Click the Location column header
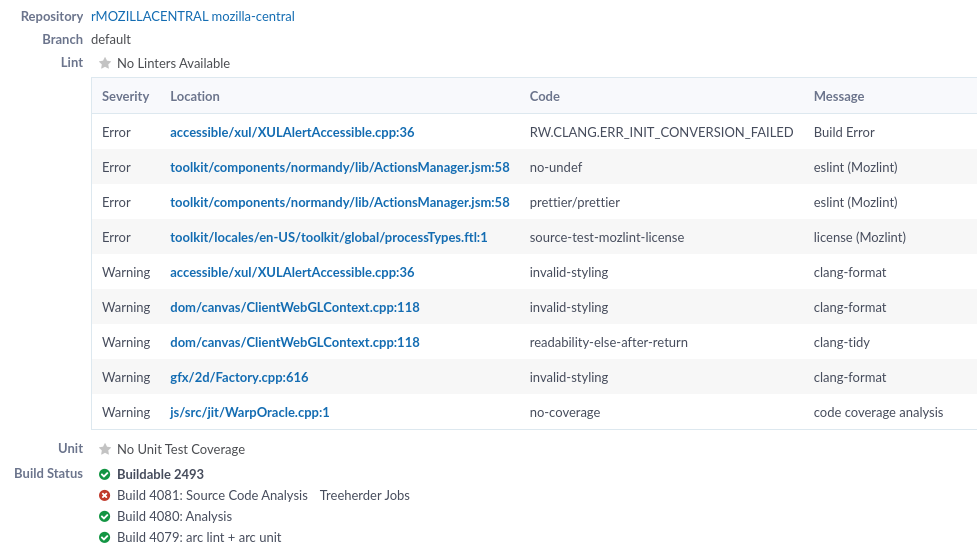 pyautogui.click(x=195, y=96)
